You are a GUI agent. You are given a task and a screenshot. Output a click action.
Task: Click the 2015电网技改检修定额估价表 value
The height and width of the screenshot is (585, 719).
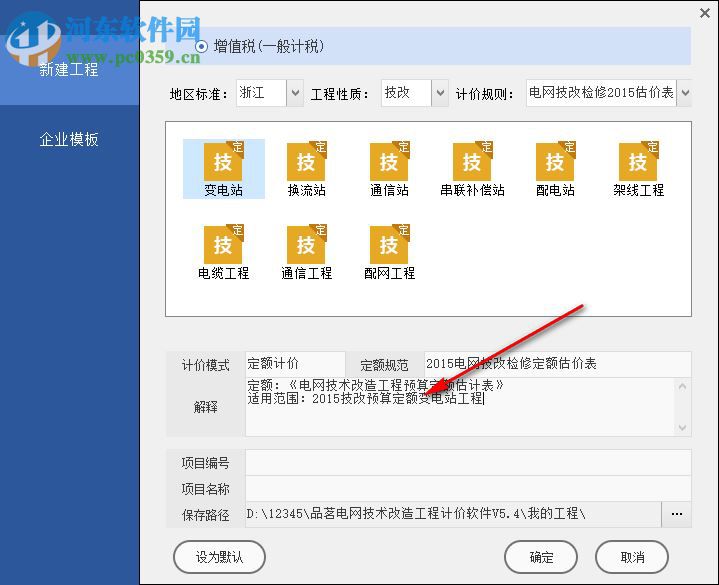tap(558, 364)
